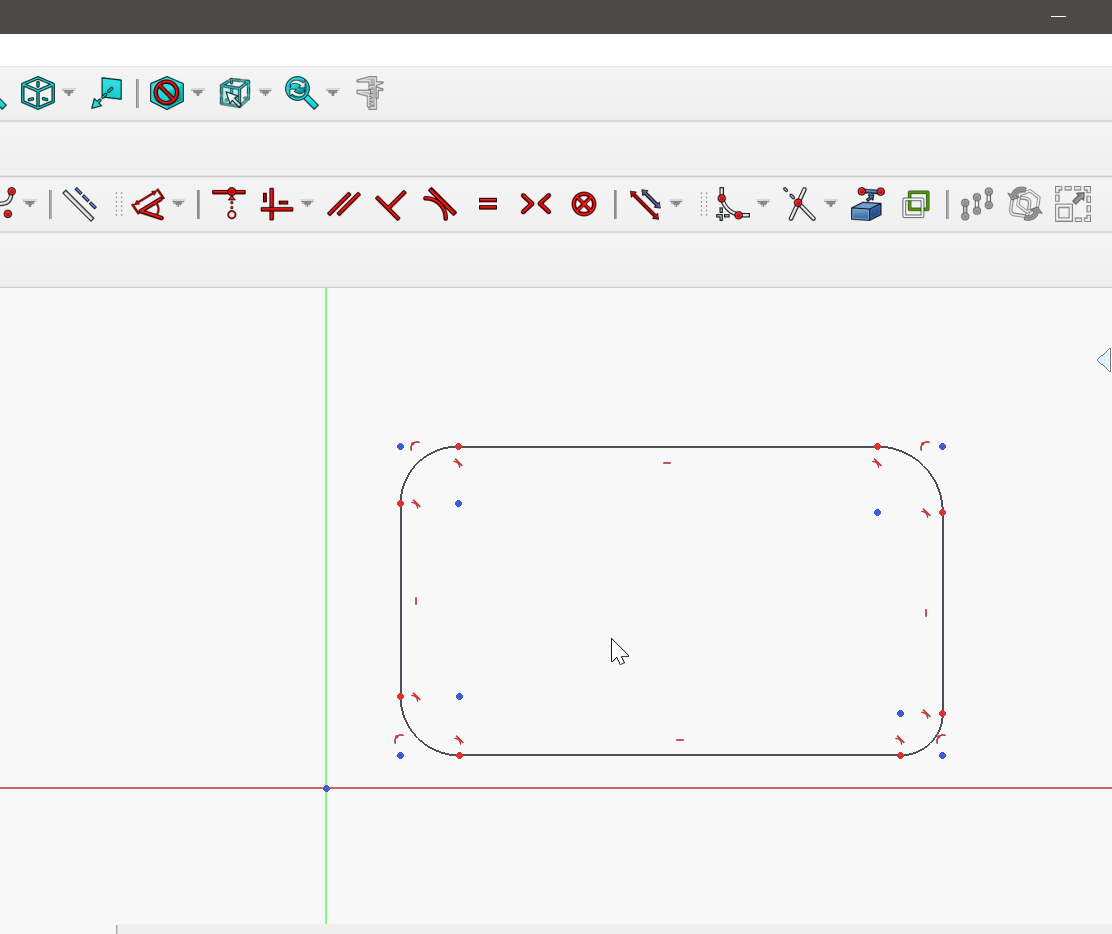The height and width of the screenshot is (934, 1112).
Task: Click the select associated constraints icon
Action: [977, 204]
